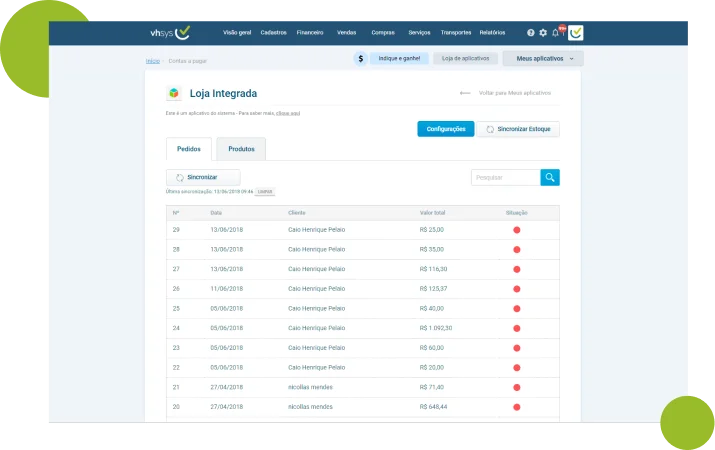This screenshot has height=450, width=715.
Task: Click the Cliente column header
Action: (x=297, y=213)
